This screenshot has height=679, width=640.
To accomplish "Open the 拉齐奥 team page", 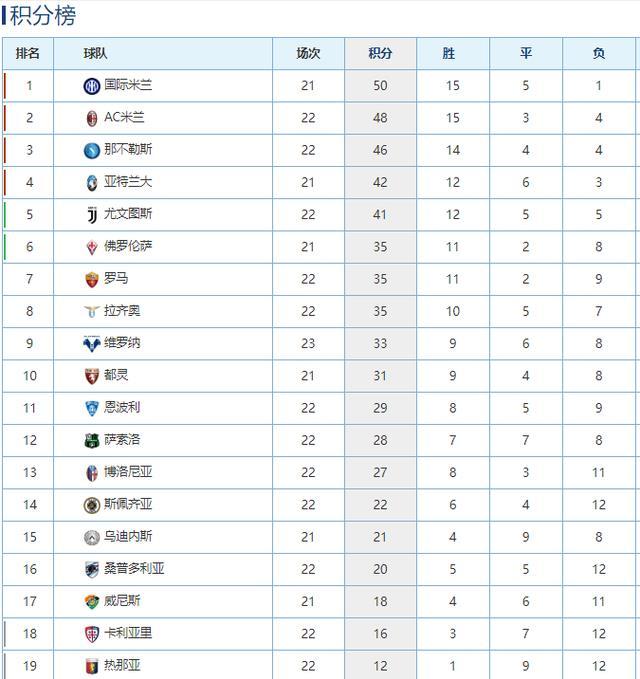I will point(122,310).
